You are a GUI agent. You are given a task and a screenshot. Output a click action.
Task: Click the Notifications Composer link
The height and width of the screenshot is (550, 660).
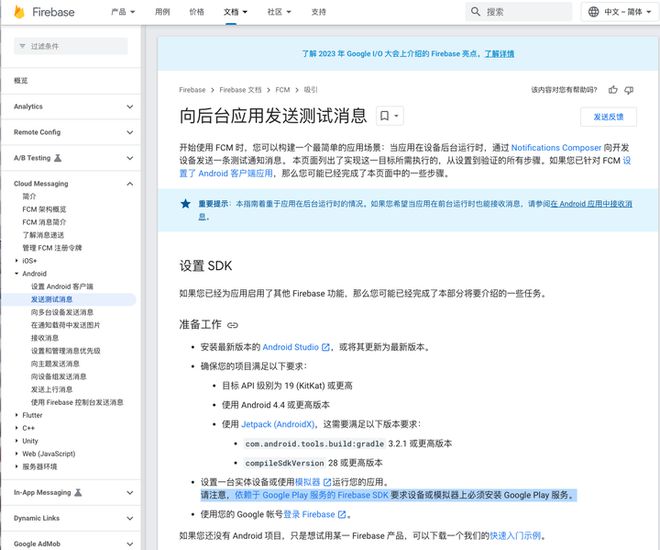(x=556, y=148)
